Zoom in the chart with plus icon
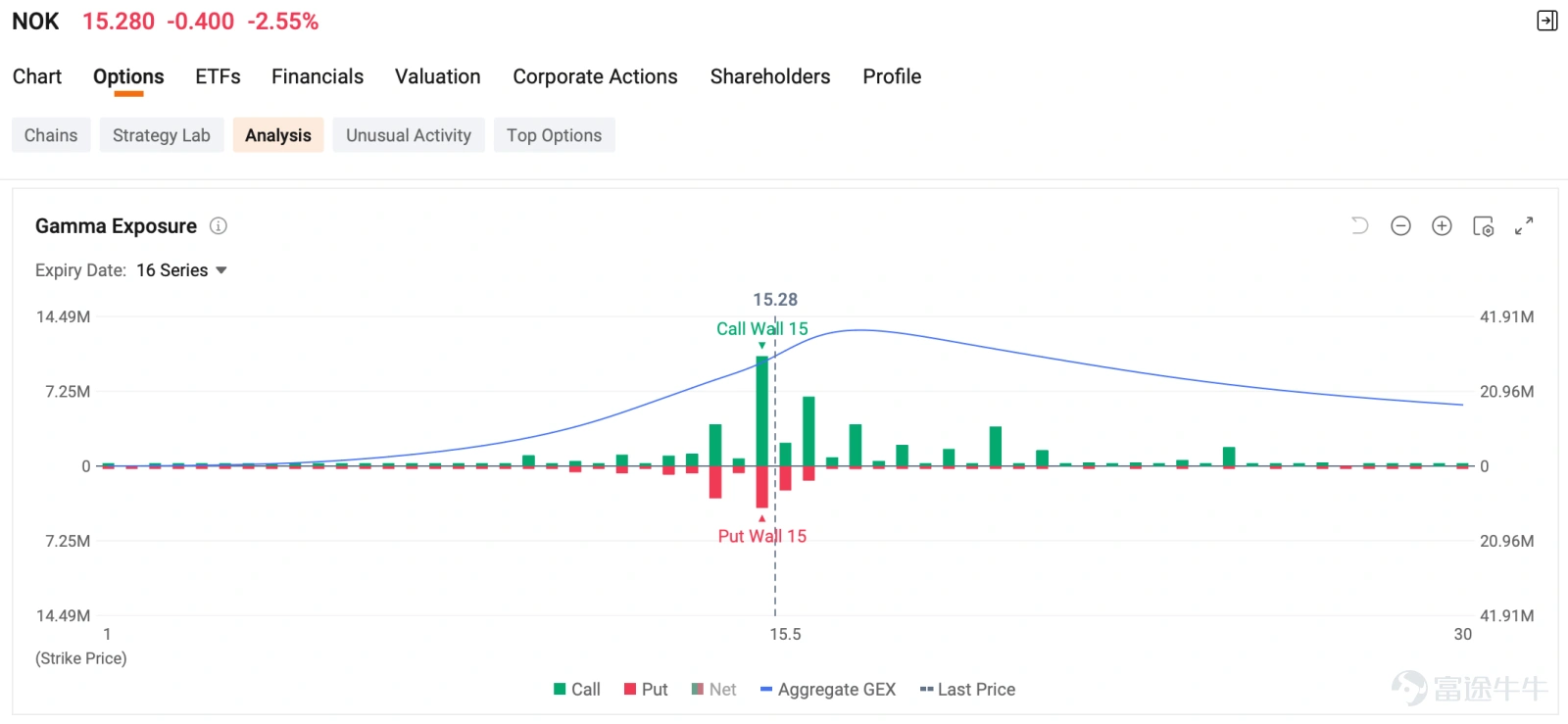 [1442, 226]
